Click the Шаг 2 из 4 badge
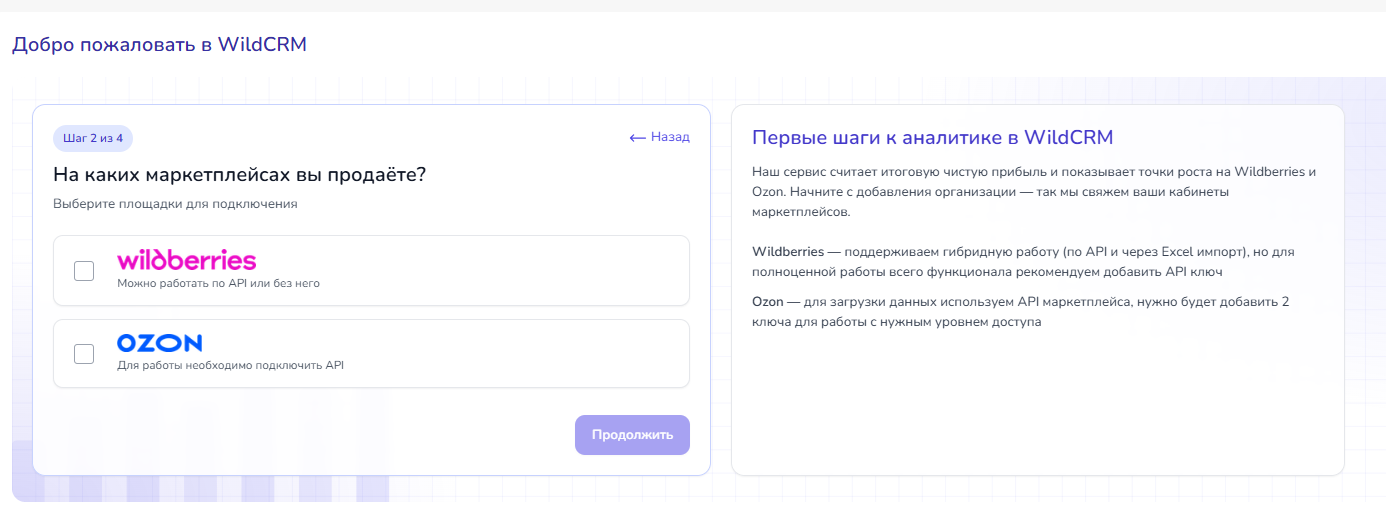Image resolution: width=1386 pixels, height=521 pixels. [x=93, y=138]
